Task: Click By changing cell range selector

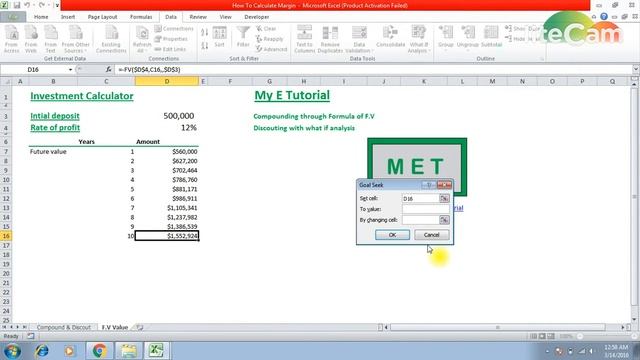Action: pos(444,220)
